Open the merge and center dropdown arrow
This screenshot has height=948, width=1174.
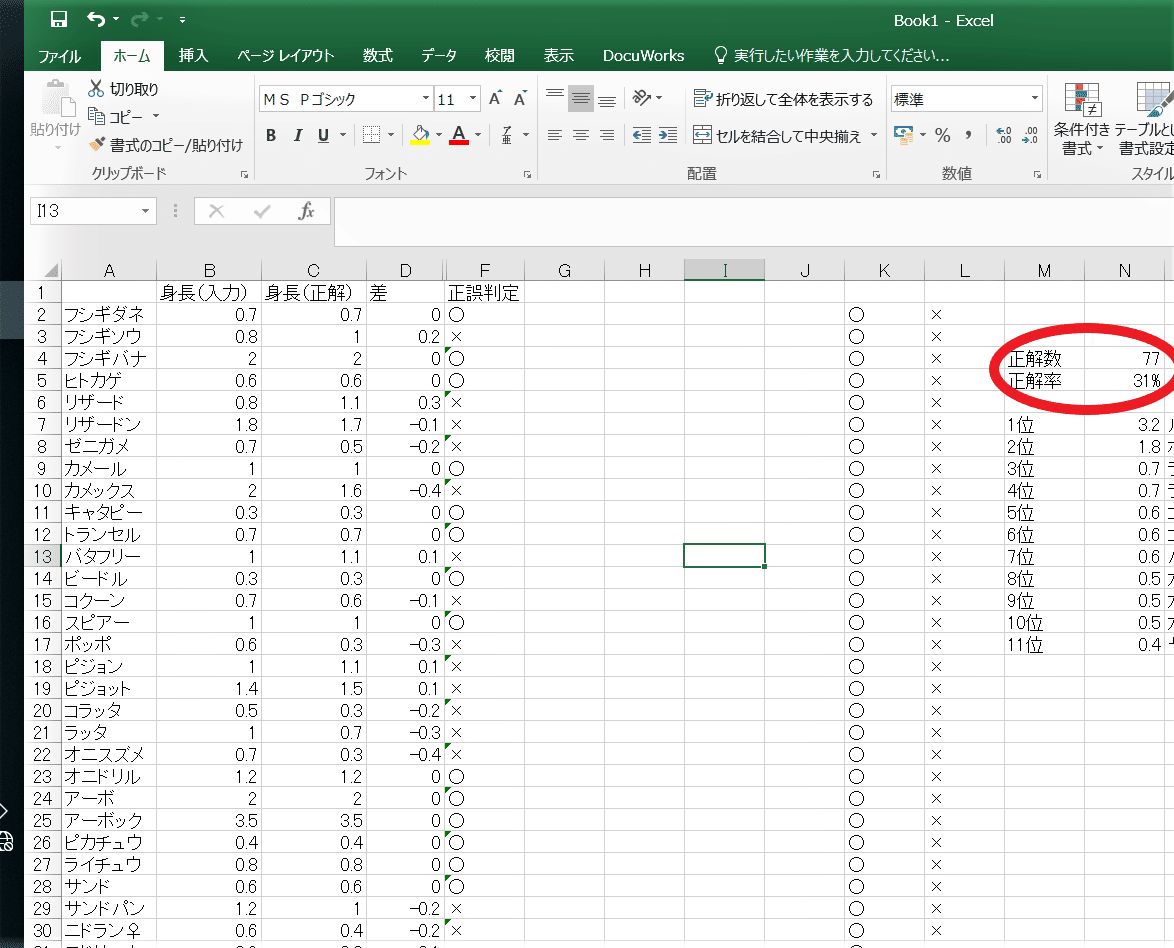coord(873,136)
